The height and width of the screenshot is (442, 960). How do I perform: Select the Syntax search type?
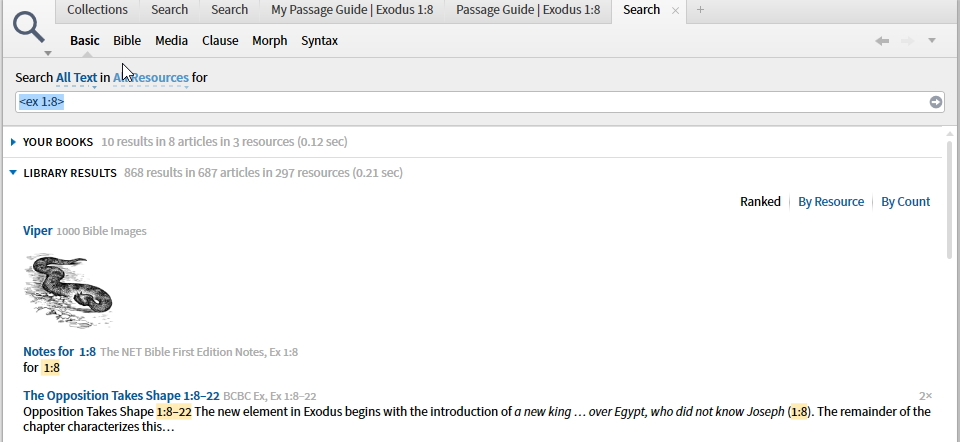[320, 41]
